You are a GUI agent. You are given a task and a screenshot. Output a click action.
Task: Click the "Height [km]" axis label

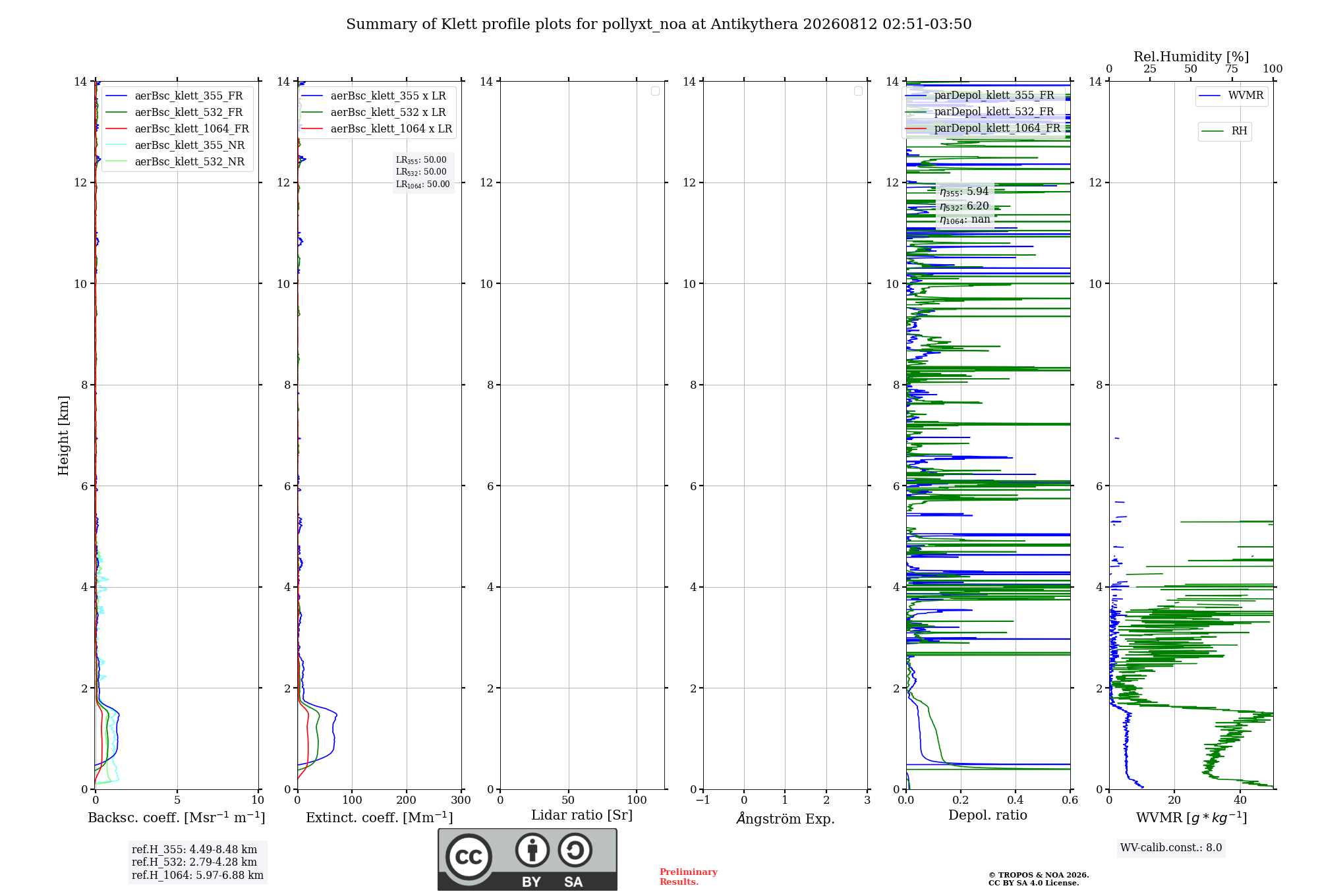tap(63, 435)
